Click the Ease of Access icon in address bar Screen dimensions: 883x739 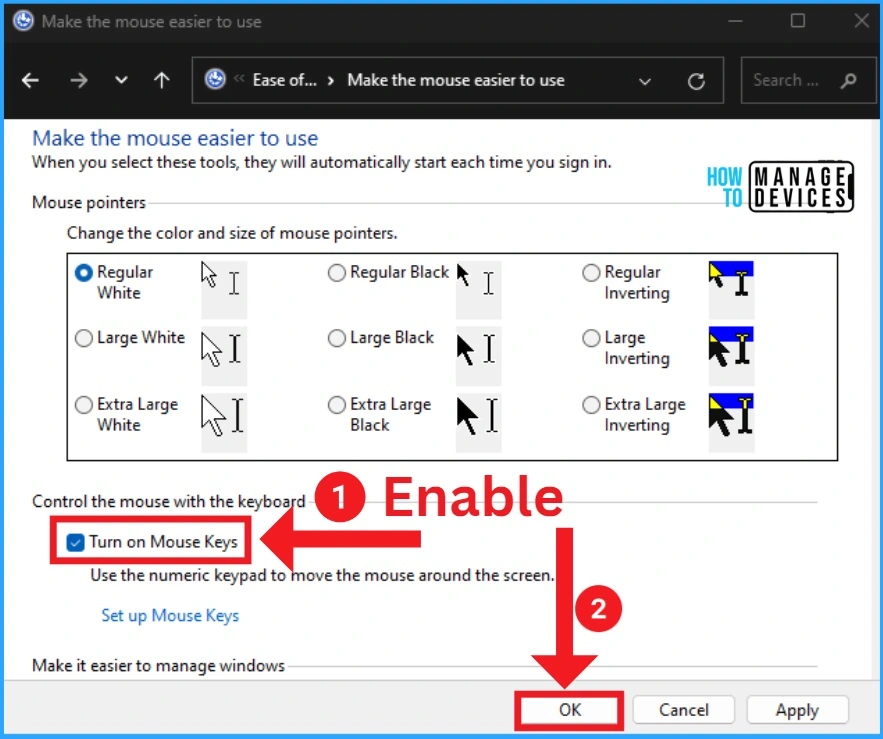click(x=215, y=79)
